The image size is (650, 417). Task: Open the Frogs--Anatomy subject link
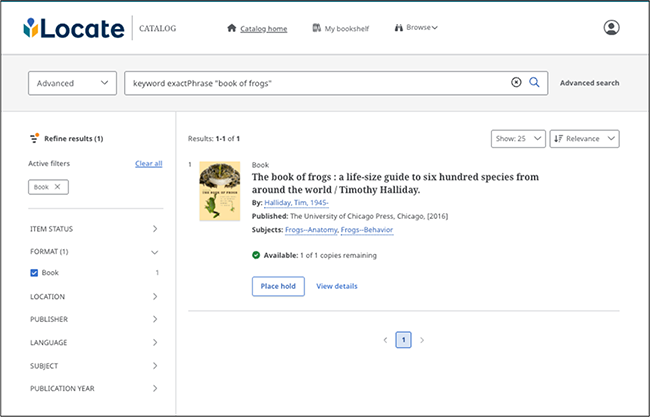311,230
